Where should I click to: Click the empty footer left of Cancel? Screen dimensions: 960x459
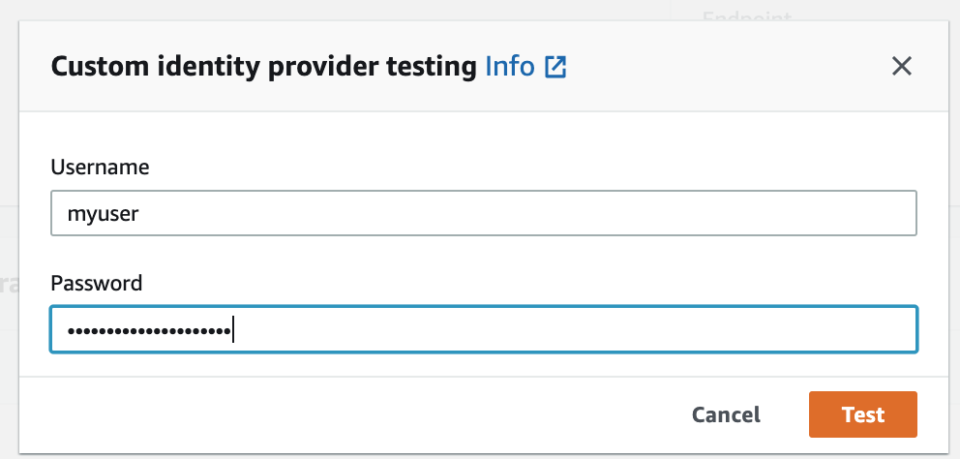[350, 414]
